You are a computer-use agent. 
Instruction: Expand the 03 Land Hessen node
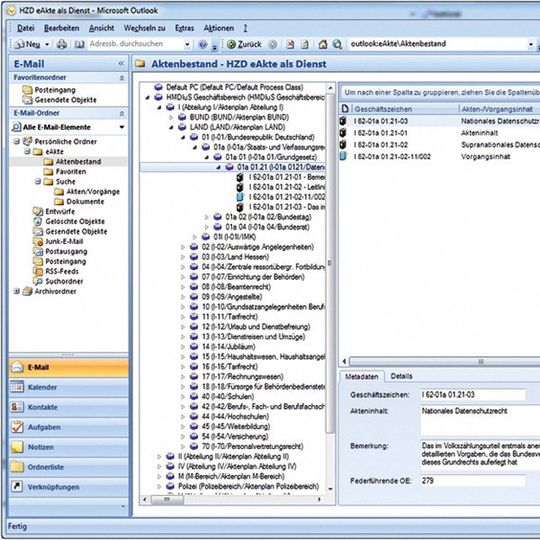click(x=183, y=257)
